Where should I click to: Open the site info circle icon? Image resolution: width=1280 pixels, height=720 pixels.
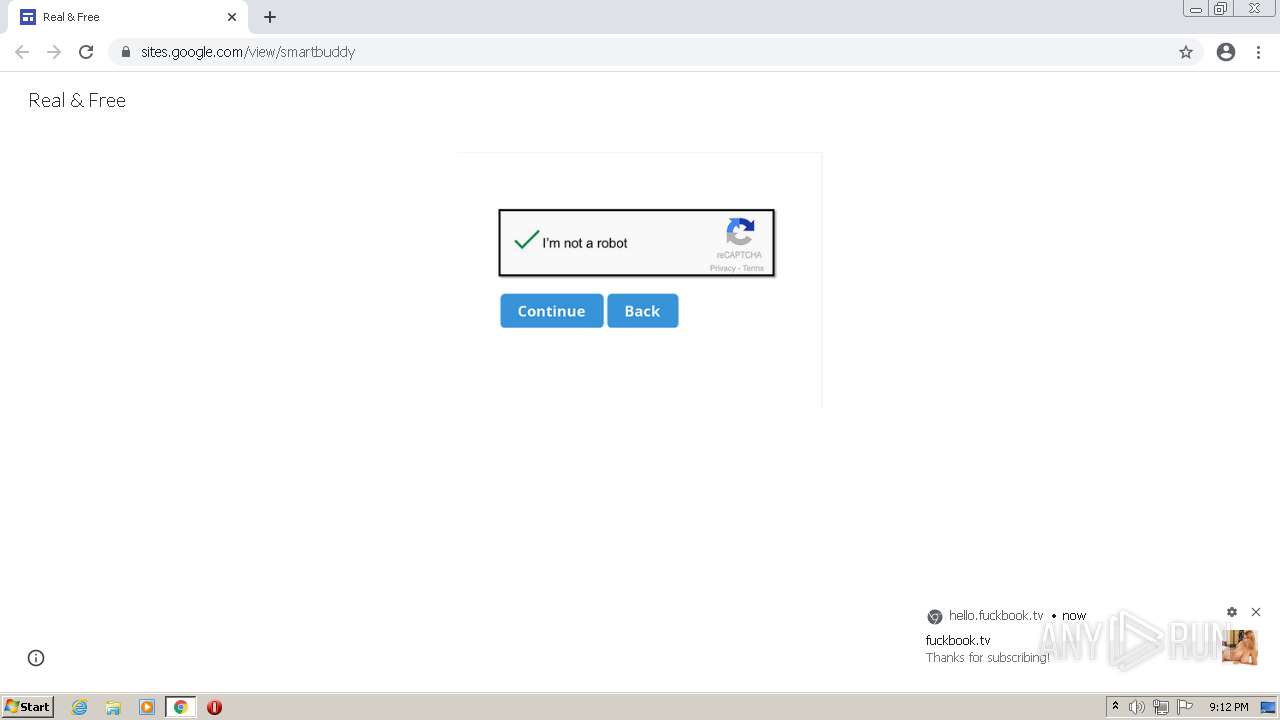coord(36,658)
